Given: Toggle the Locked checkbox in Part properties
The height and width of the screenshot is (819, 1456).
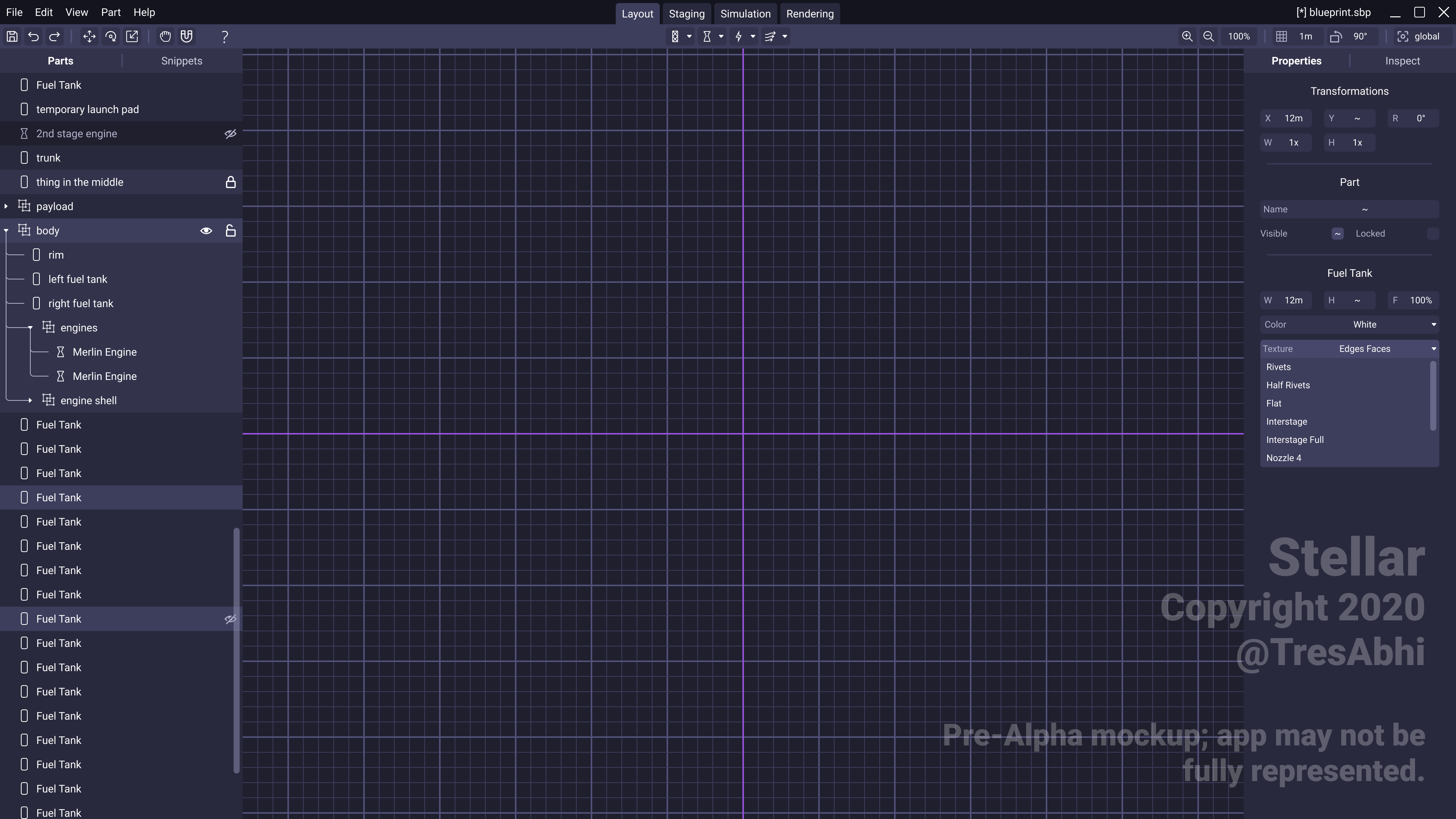Looking at the screenshot, I should pyautogui.click(x=1432, y=234).
